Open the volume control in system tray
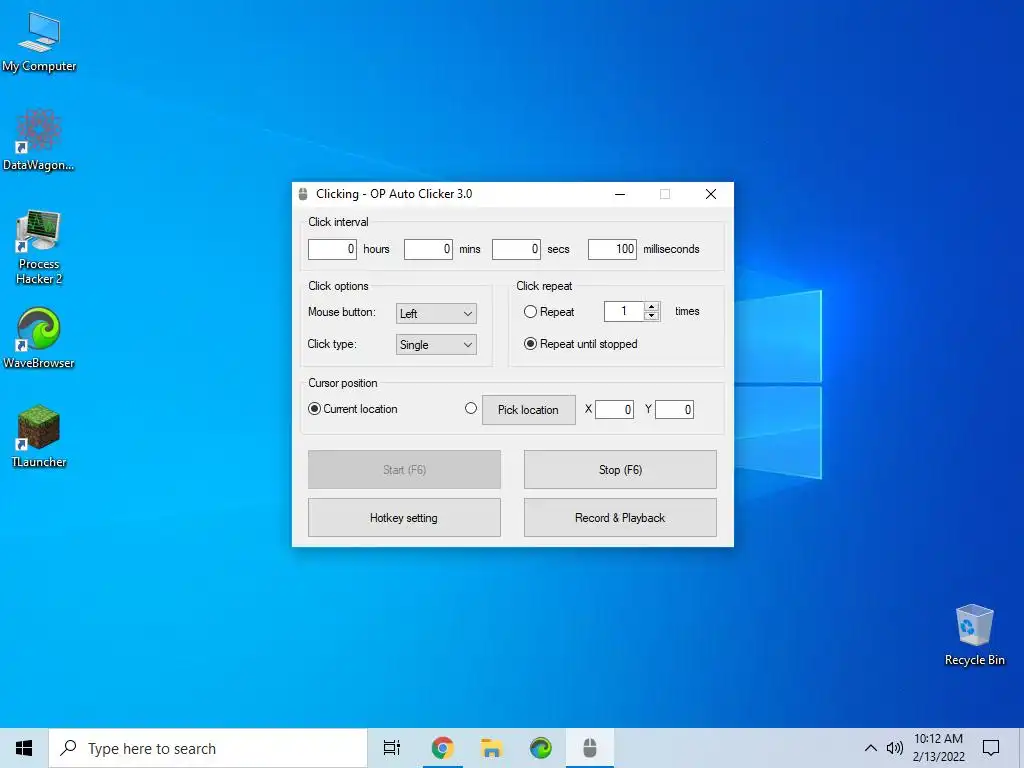This screenshot has width=1024, height=768. click(x=895, y=748)
